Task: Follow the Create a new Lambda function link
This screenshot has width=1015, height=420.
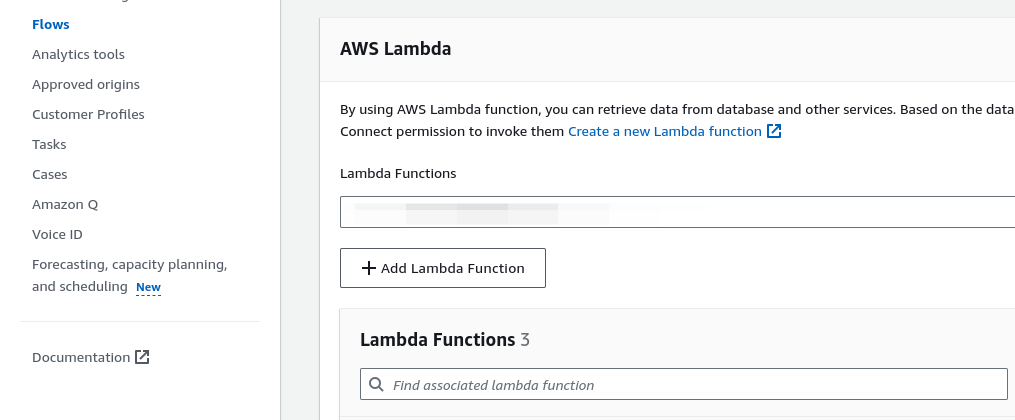Action: [x=664, y=132]
